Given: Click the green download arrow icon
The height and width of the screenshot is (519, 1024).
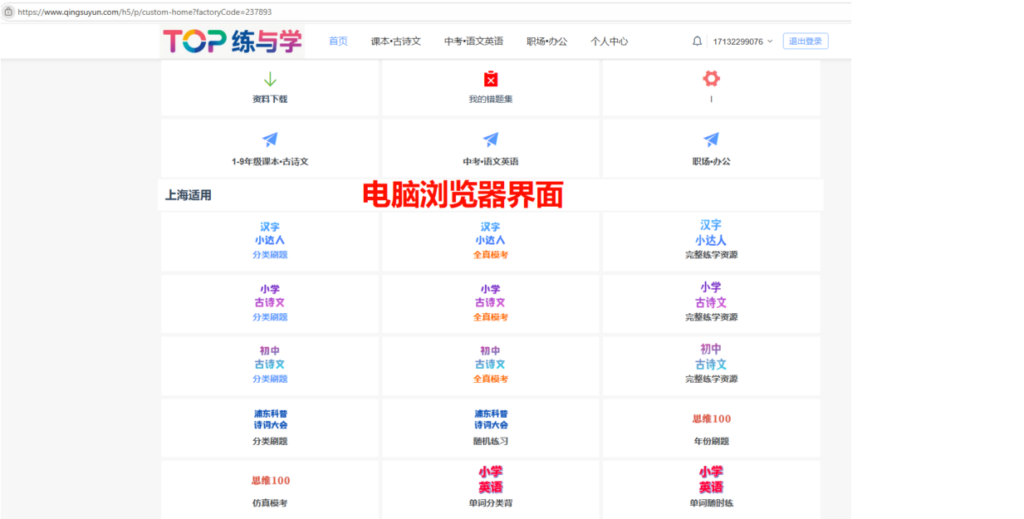Looking at the screenshot, I should coord(270,79).
